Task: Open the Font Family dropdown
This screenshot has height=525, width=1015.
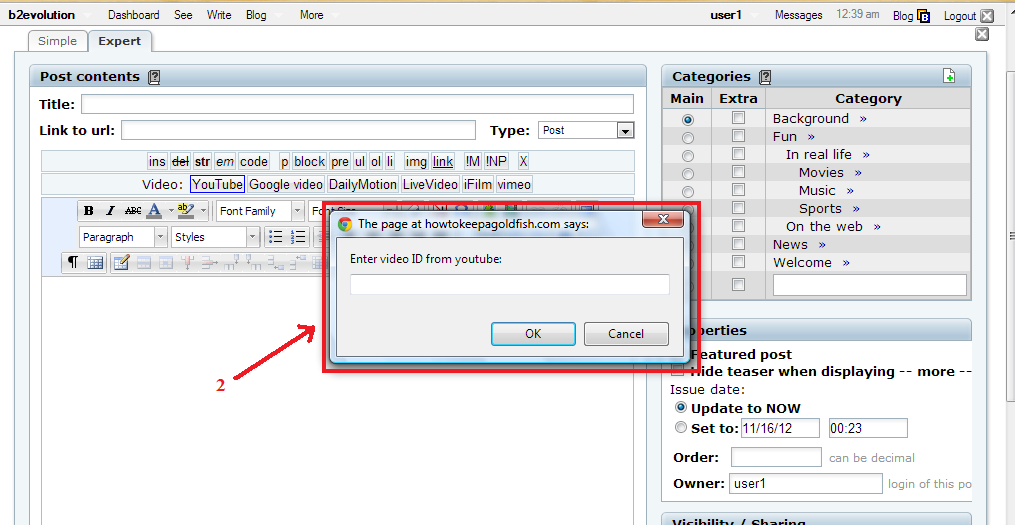Action: tap(260, 210)
